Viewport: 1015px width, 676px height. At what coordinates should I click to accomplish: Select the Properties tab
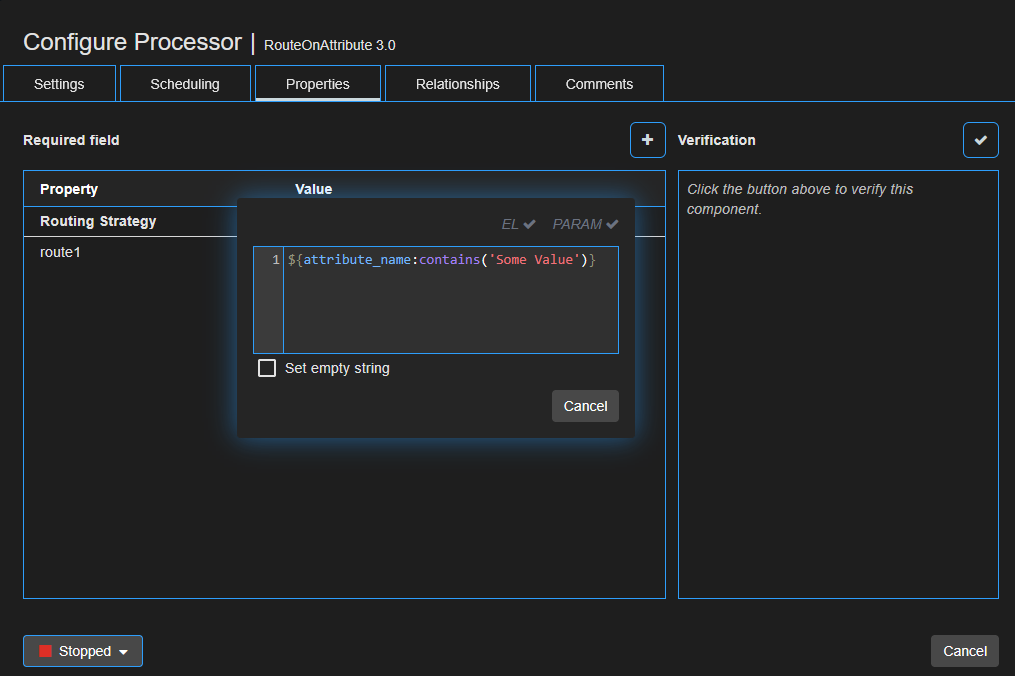(317, 84)
